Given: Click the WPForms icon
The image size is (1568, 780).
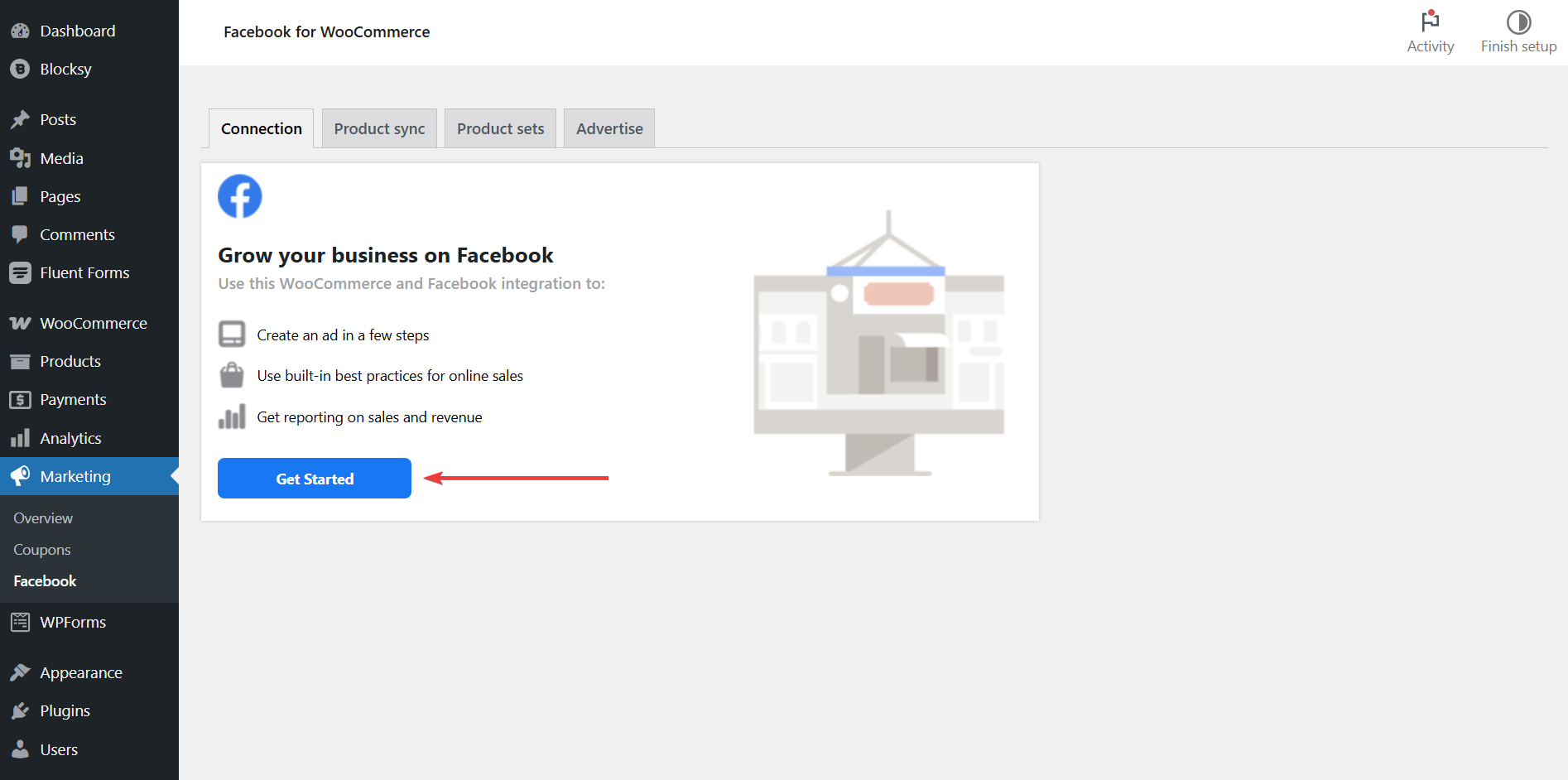Looking at the screenshot, I should [x=20, y=622].
